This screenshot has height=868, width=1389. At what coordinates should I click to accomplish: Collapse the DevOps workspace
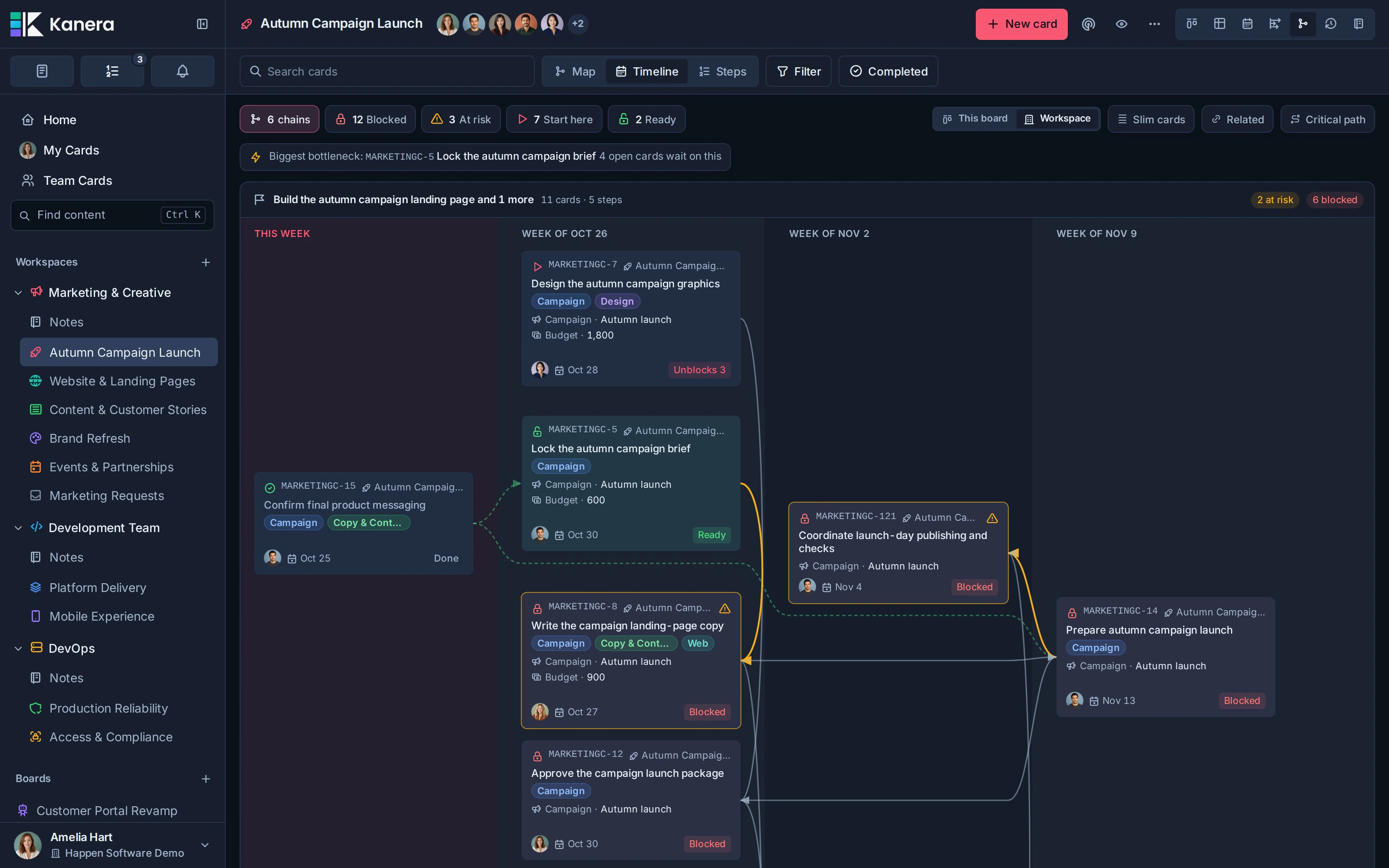click(x=18, y=649)
